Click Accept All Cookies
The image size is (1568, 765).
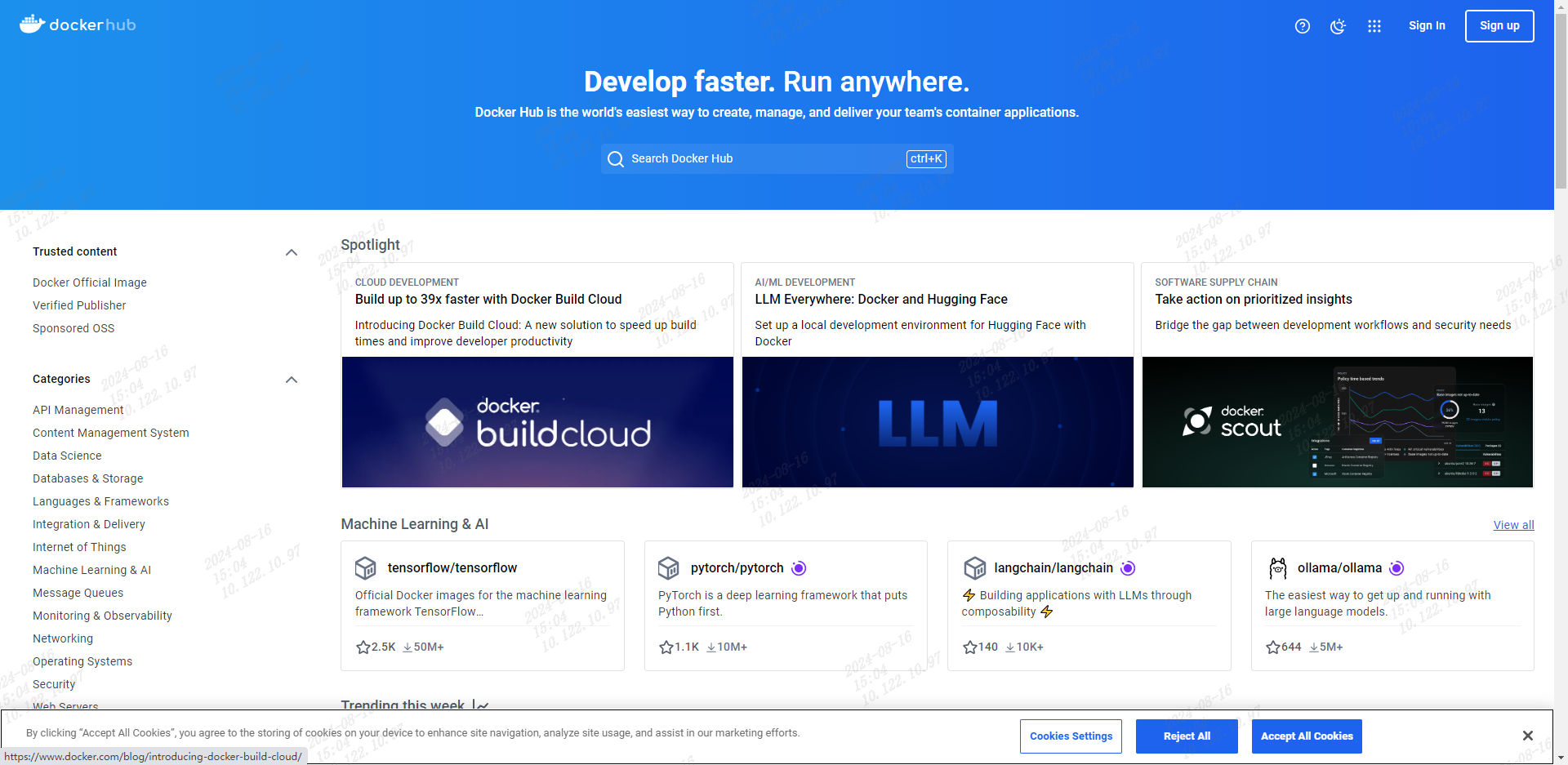1307,736
